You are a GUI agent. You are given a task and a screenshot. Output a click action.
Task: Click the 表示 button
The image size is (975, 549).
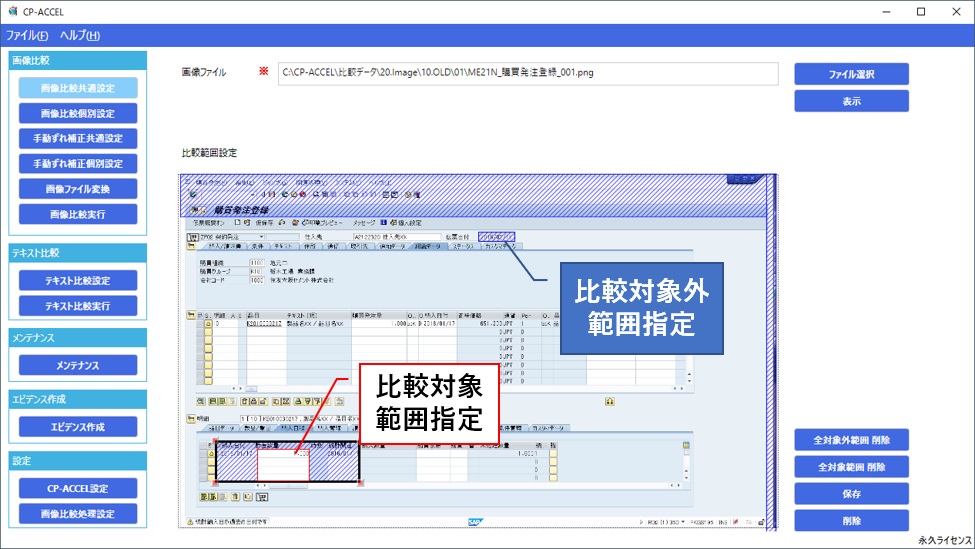click(851, 101)
